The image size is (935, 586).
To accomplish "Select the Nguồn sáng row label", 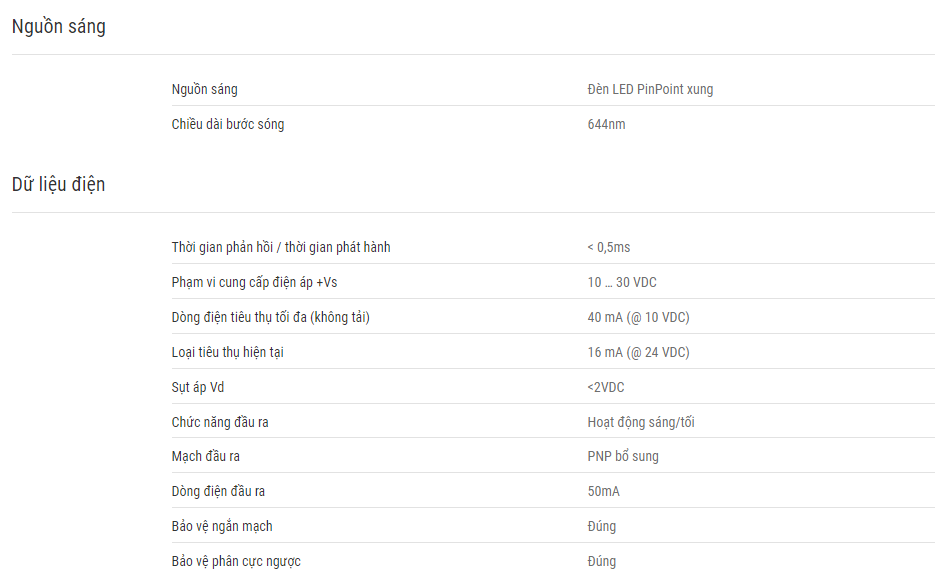I will click(x=205, y=89).
